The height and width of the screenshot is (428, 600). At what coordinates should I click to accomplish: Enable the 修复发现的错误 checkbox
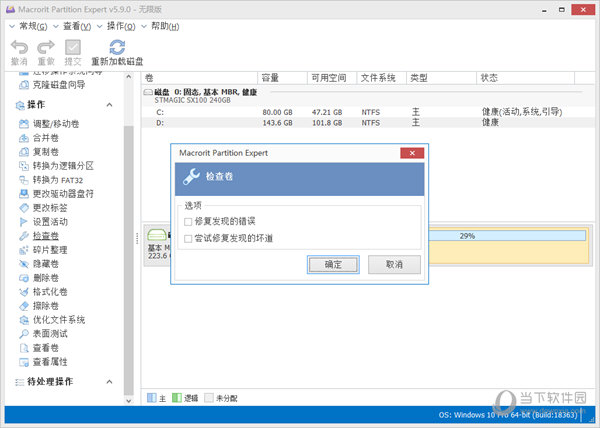coord(188,221)
